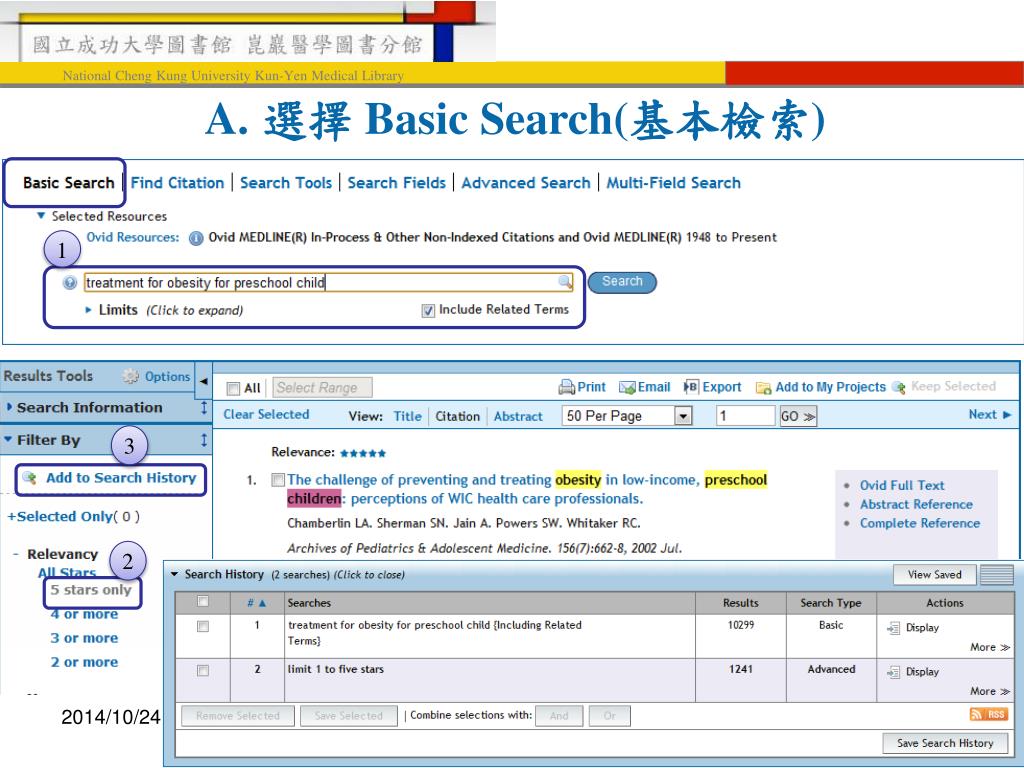Open Complete Reference link
The height and width of the screenshot is (768, 1024).
click(x=920, y=523)
